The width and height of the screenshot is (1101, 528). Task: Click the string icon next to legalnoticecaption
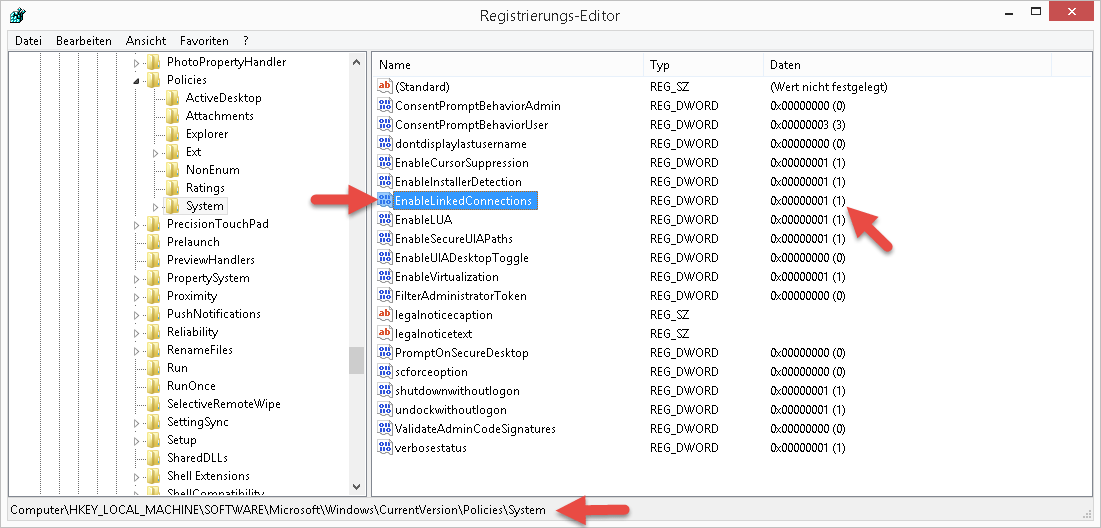385,315
